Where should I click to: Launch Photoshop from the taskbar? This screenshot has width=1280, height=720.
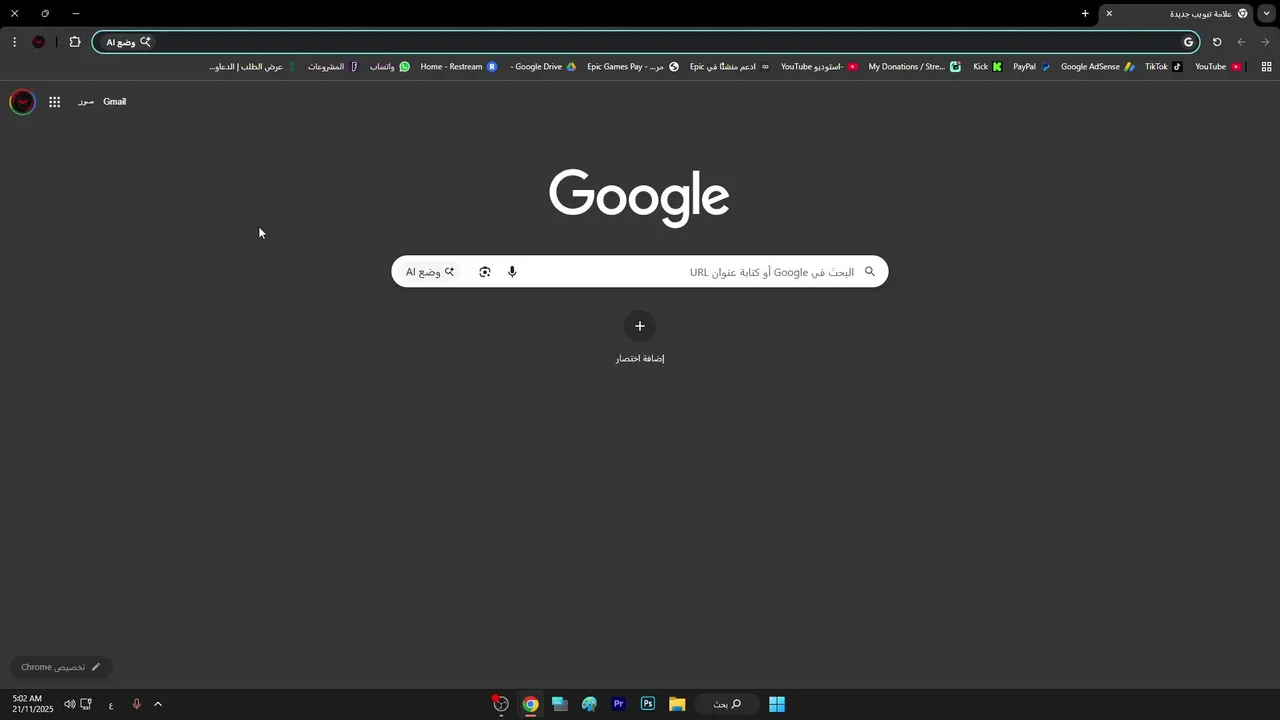point(648,704)
